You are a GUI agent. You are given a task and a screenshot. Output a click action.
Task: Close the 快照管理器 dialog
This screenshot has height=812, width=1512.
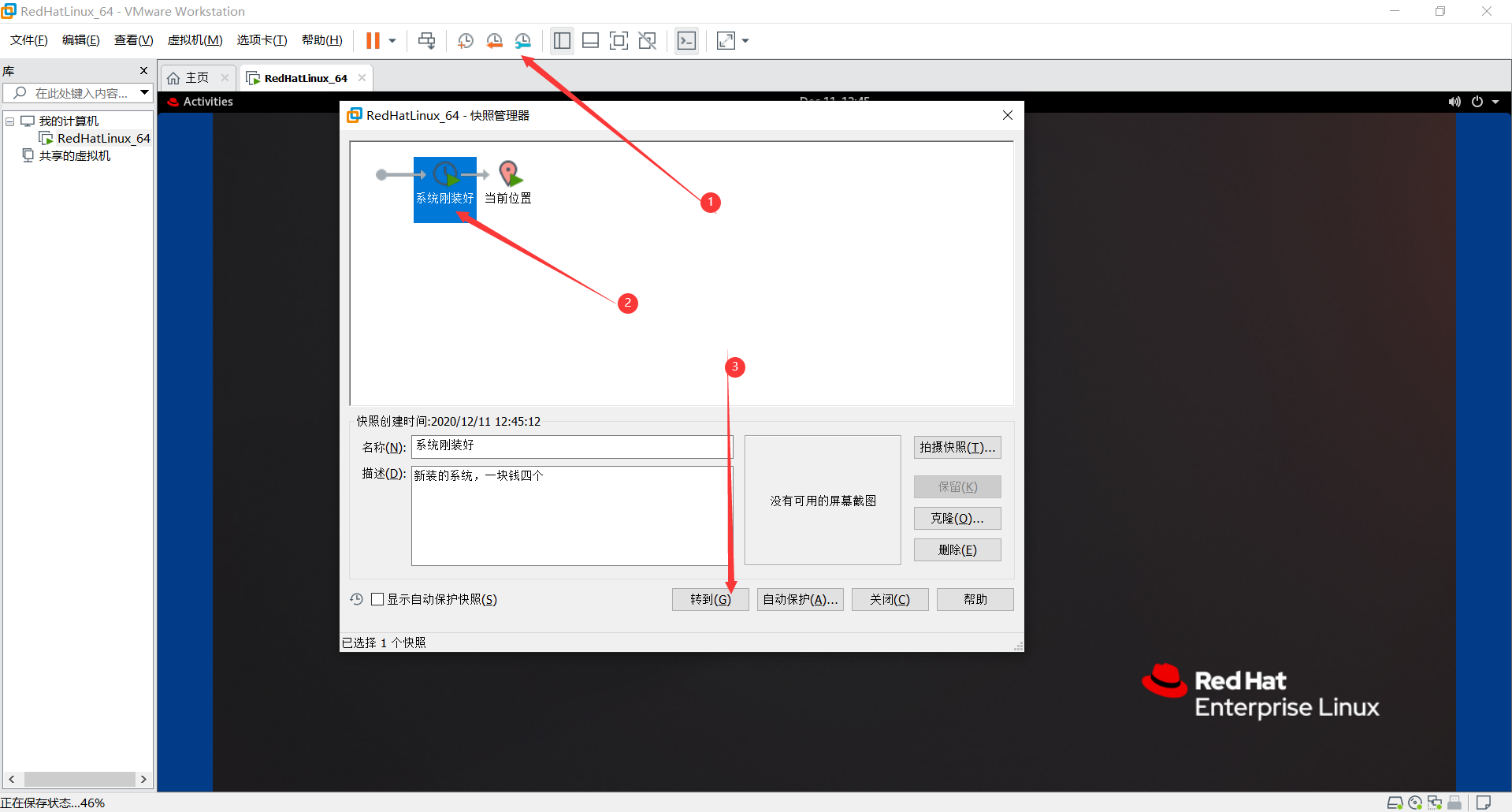click(1007, 115)
